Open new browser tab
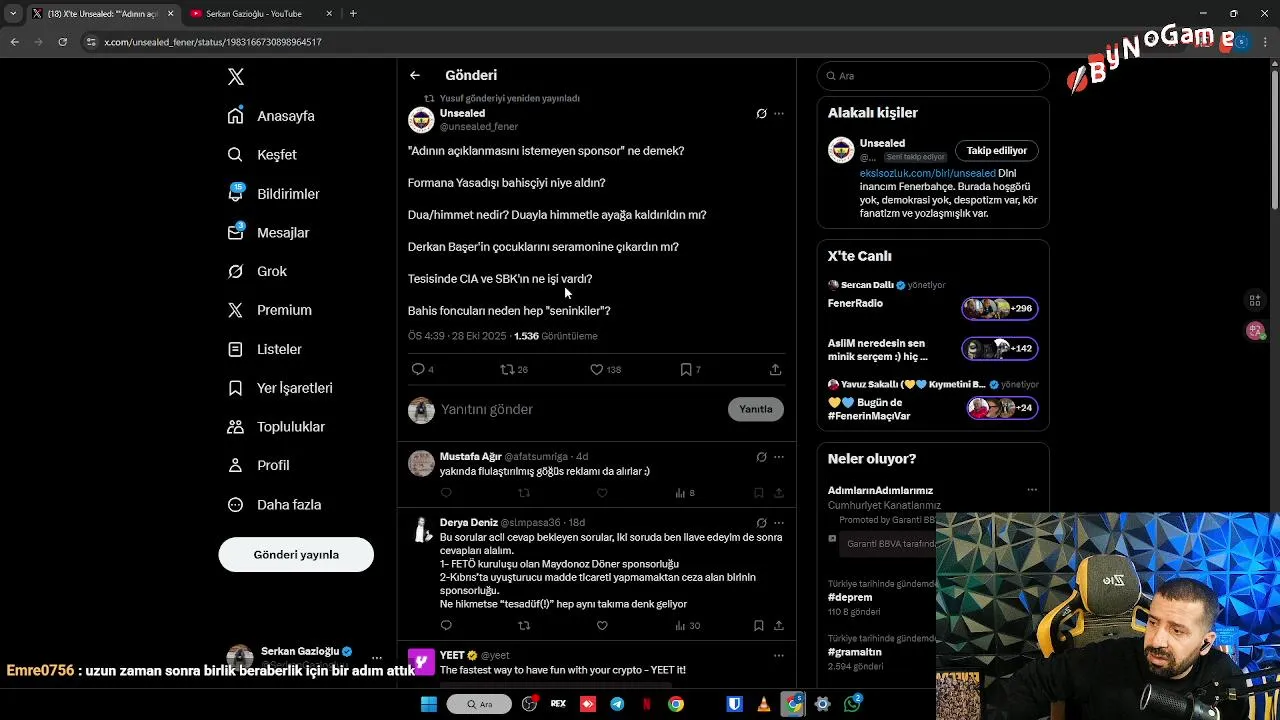The image size is (1280, 720). point(353,14)
